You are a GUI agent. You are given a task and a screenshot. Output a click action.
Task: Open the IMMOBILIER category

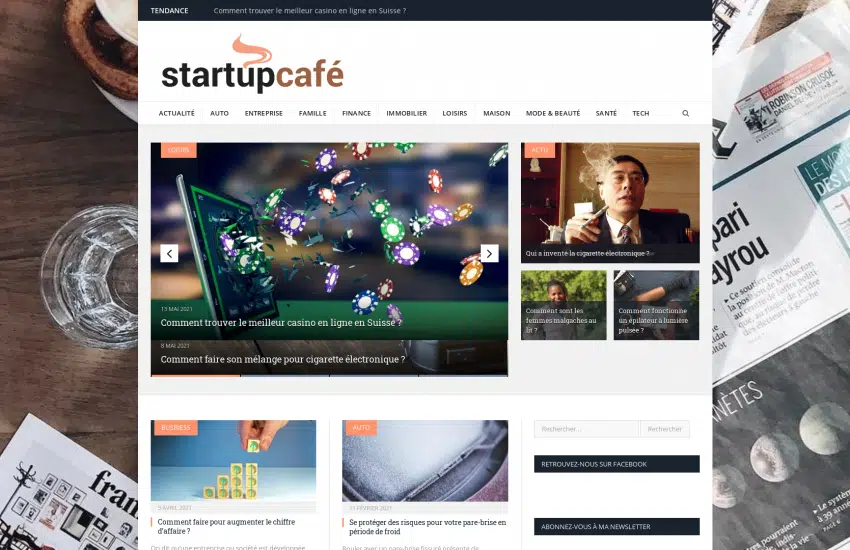(407, 113)
